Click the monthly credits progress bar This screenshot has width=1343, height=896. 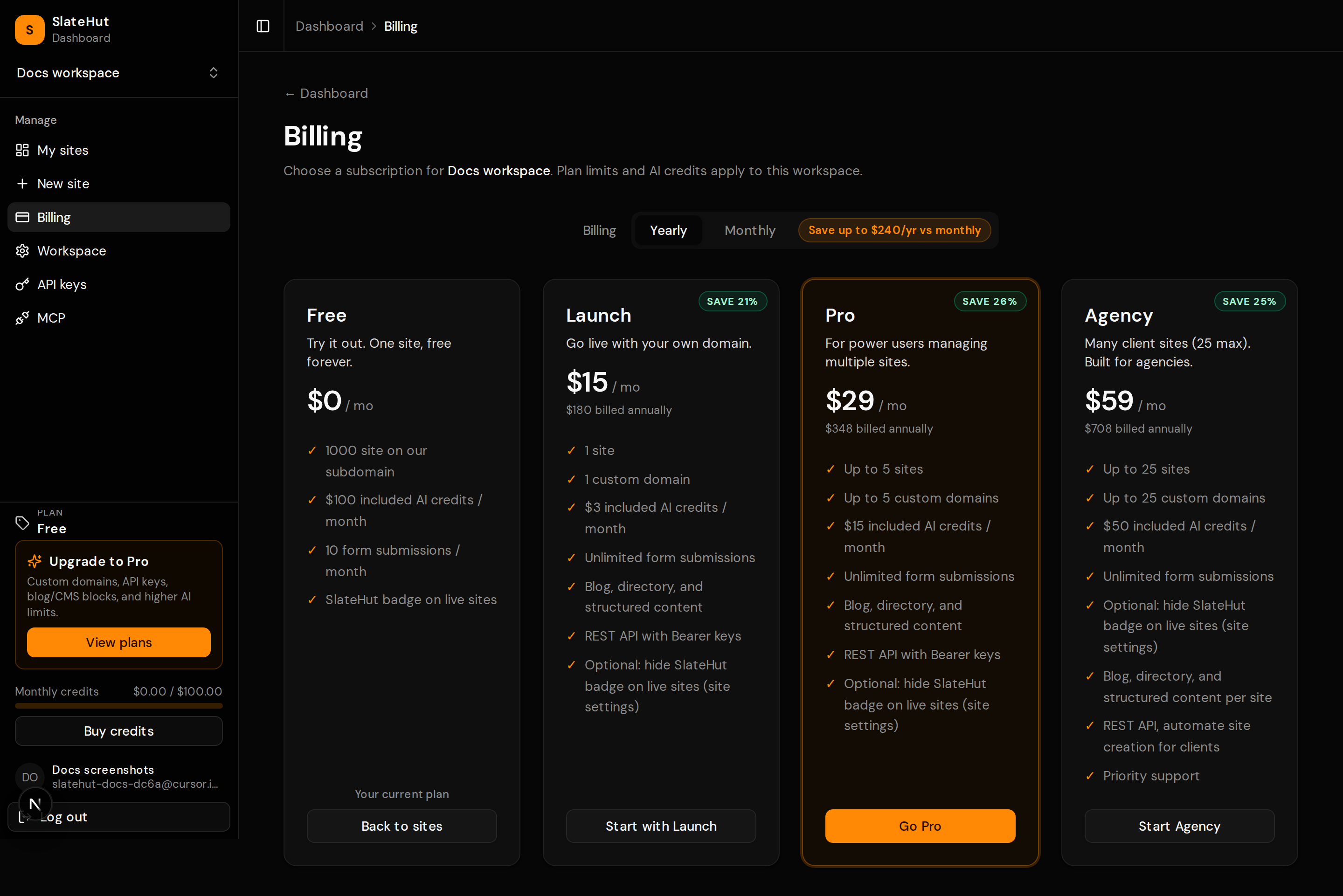[x=119, y=706]
